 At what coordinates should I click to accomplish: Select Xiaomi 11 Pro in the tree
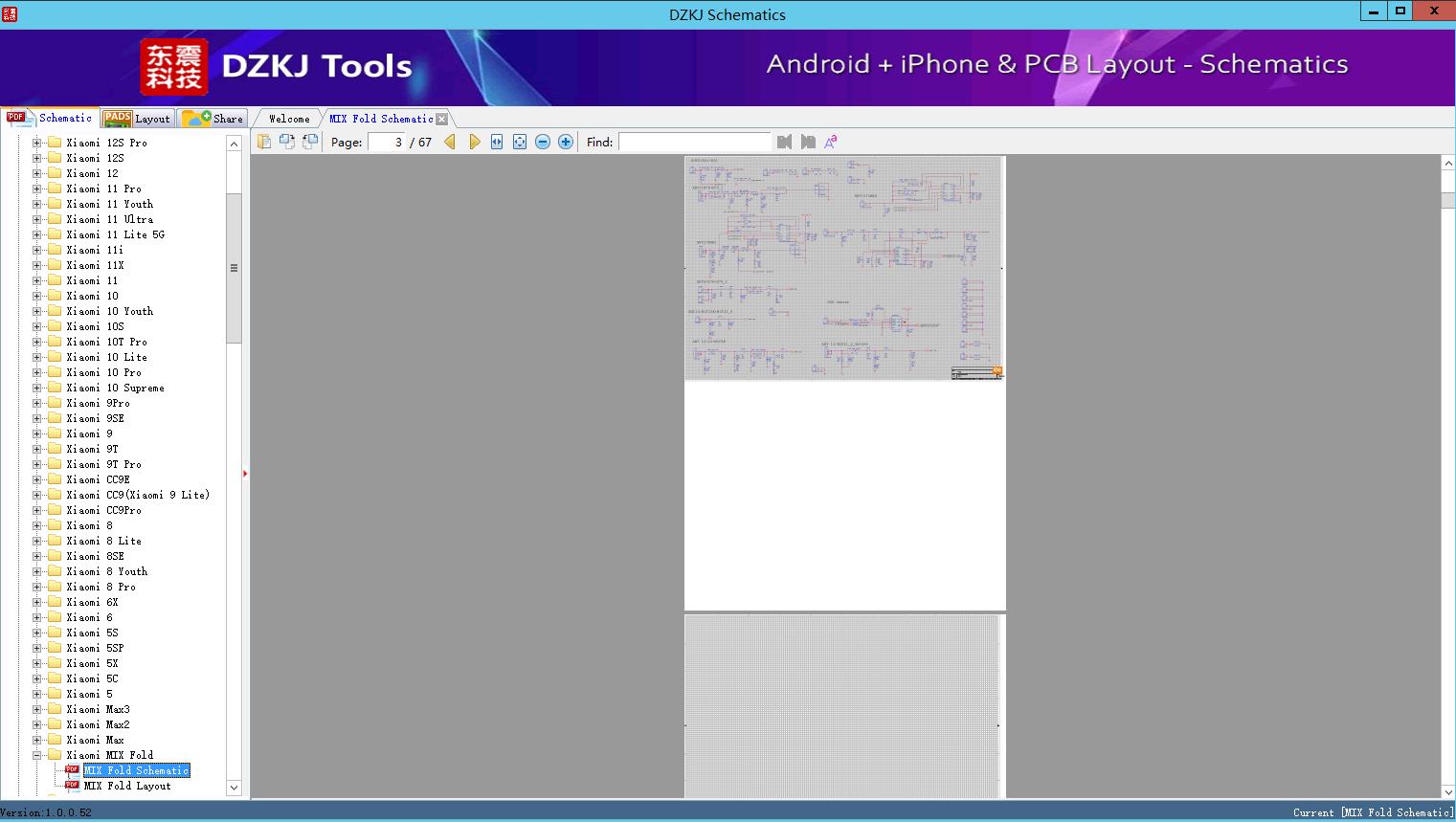tap(103, 189)
